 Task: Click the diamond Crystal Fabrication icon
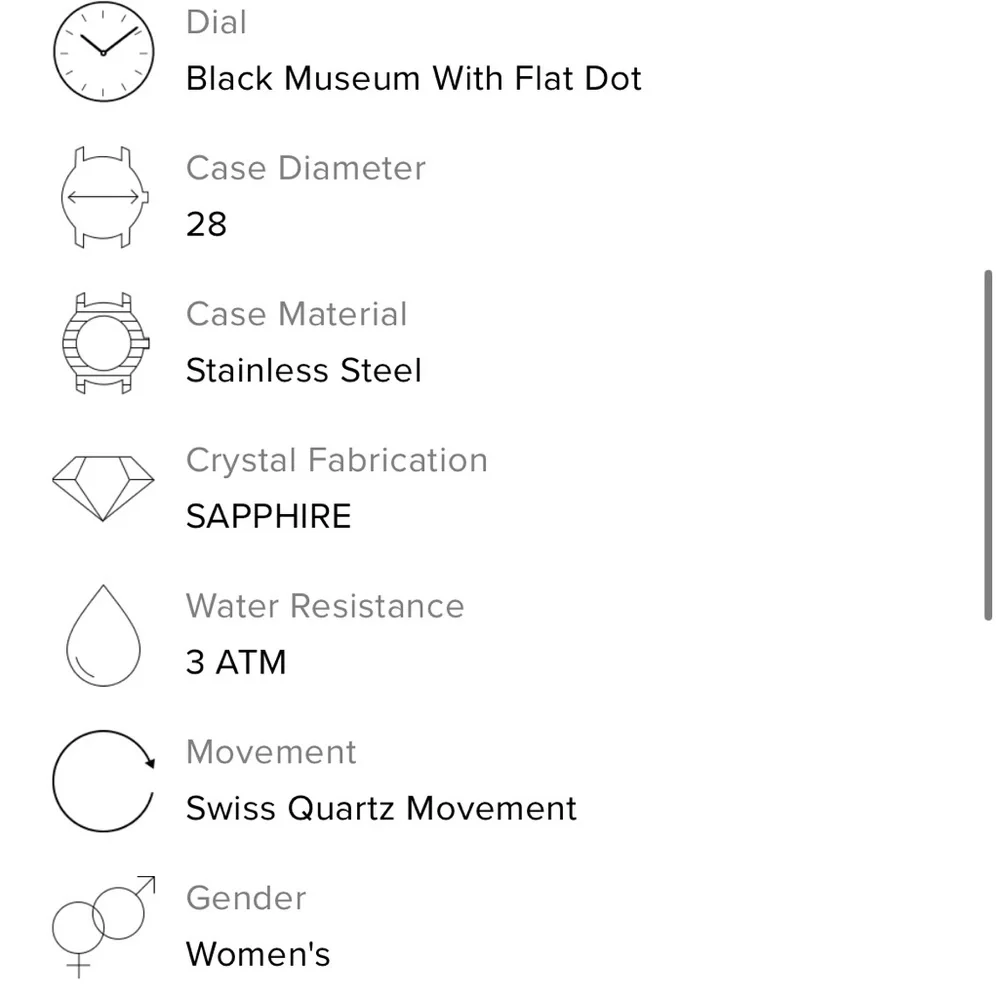[x=103, y=489]
